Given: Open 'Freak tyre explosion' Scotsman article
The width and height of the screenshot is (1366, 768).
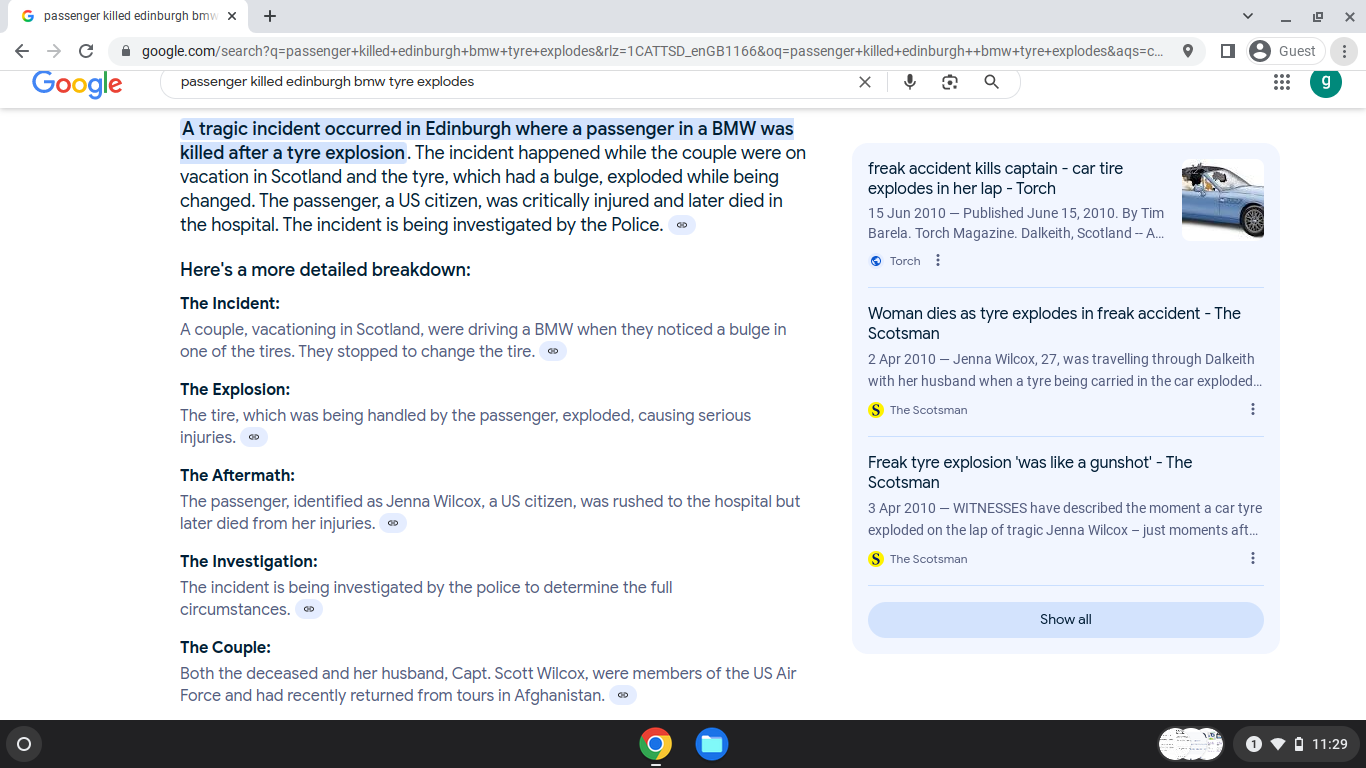Looking at the screenshot, I should pos(1030,472).
